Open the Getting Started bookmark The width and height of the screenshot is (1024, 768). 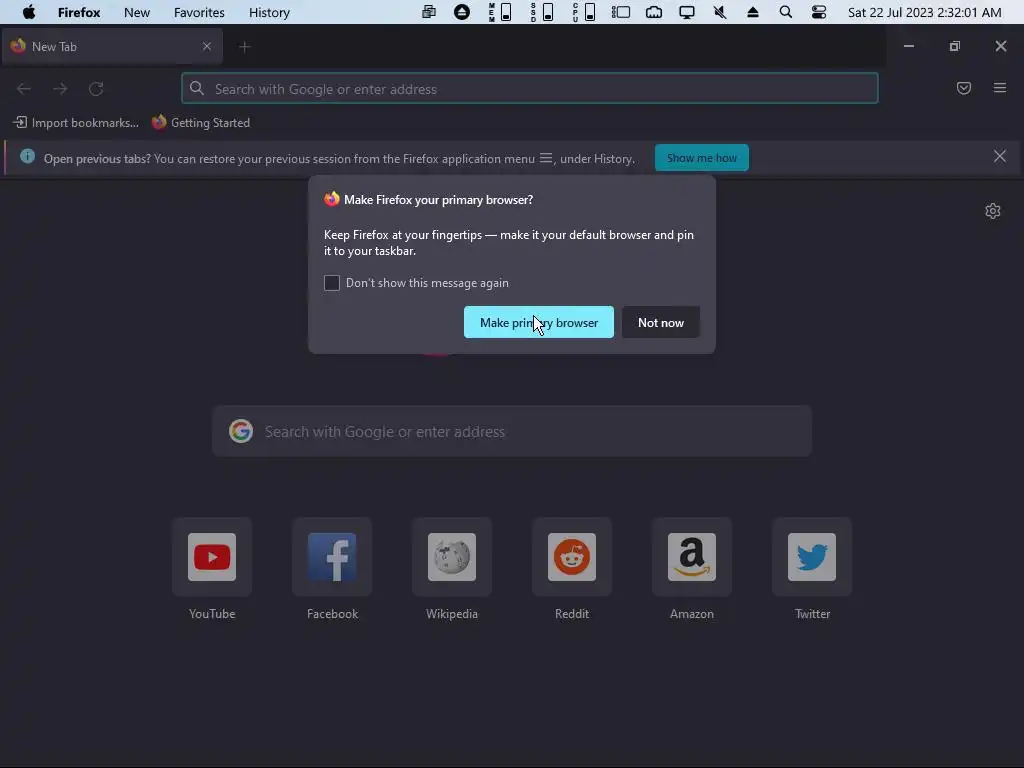tap(200, 123)
